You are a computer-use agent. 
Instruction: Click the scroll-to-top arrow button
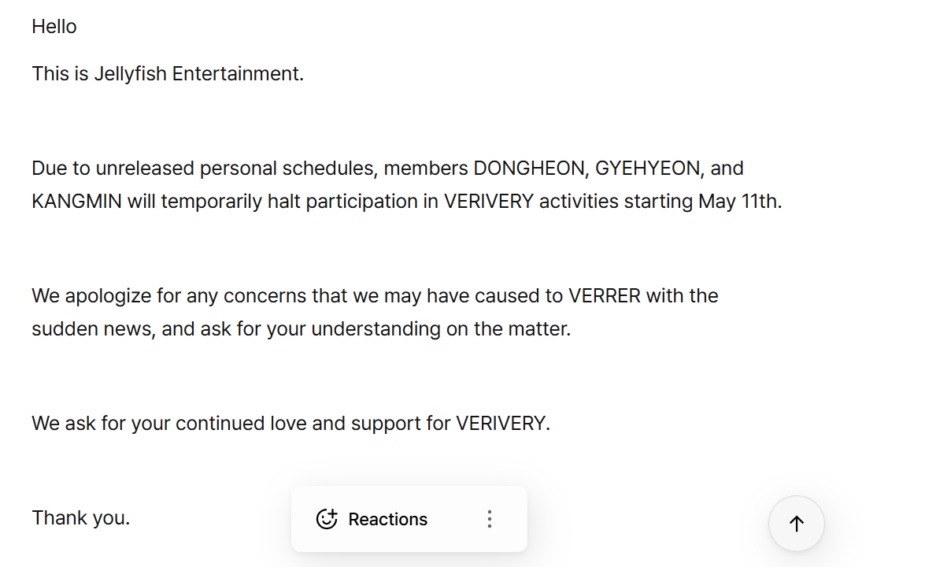796,524
